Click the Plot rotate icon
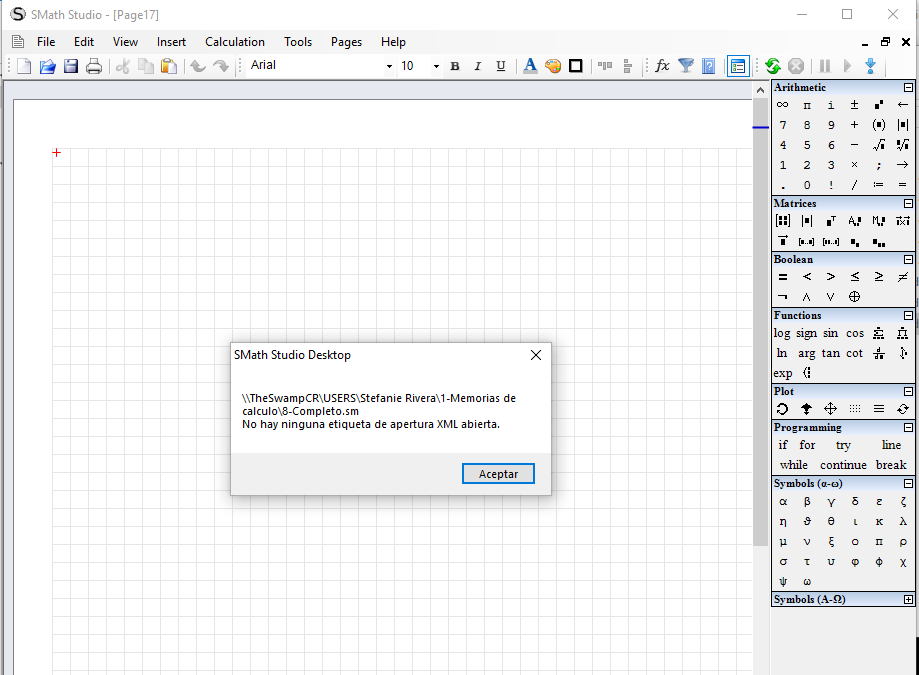This screenshot has width=919, height=675. tap(783, 409)
